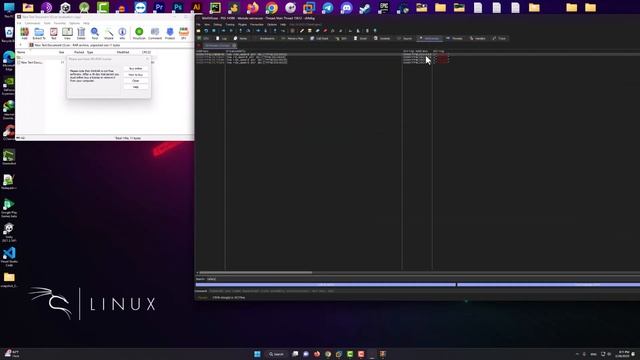This screenshot has height=360, width=640.
Task: Switch to the Log tab in x64dbg
Action: (x=222, y=38)
